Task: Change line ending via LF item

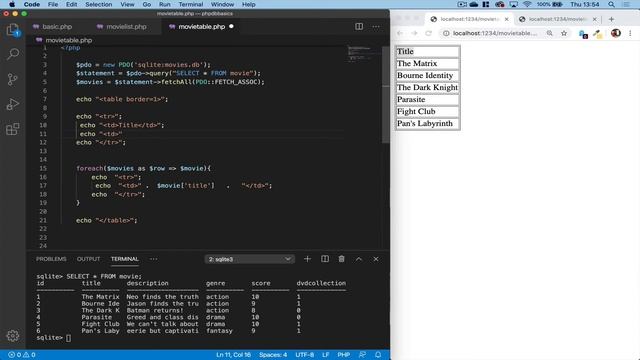Action: (326, 355)
